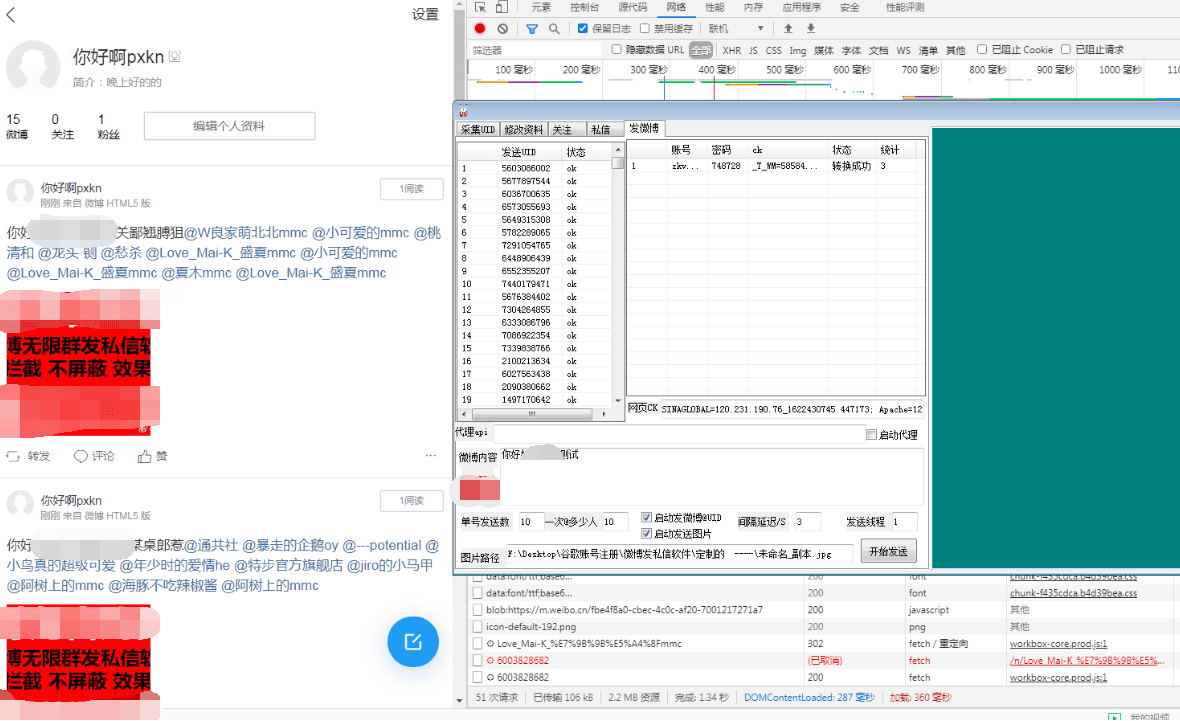The image size is (1180, 721).
Task: Open the 联机 network throttling dropdown
Action: [737, 29]
